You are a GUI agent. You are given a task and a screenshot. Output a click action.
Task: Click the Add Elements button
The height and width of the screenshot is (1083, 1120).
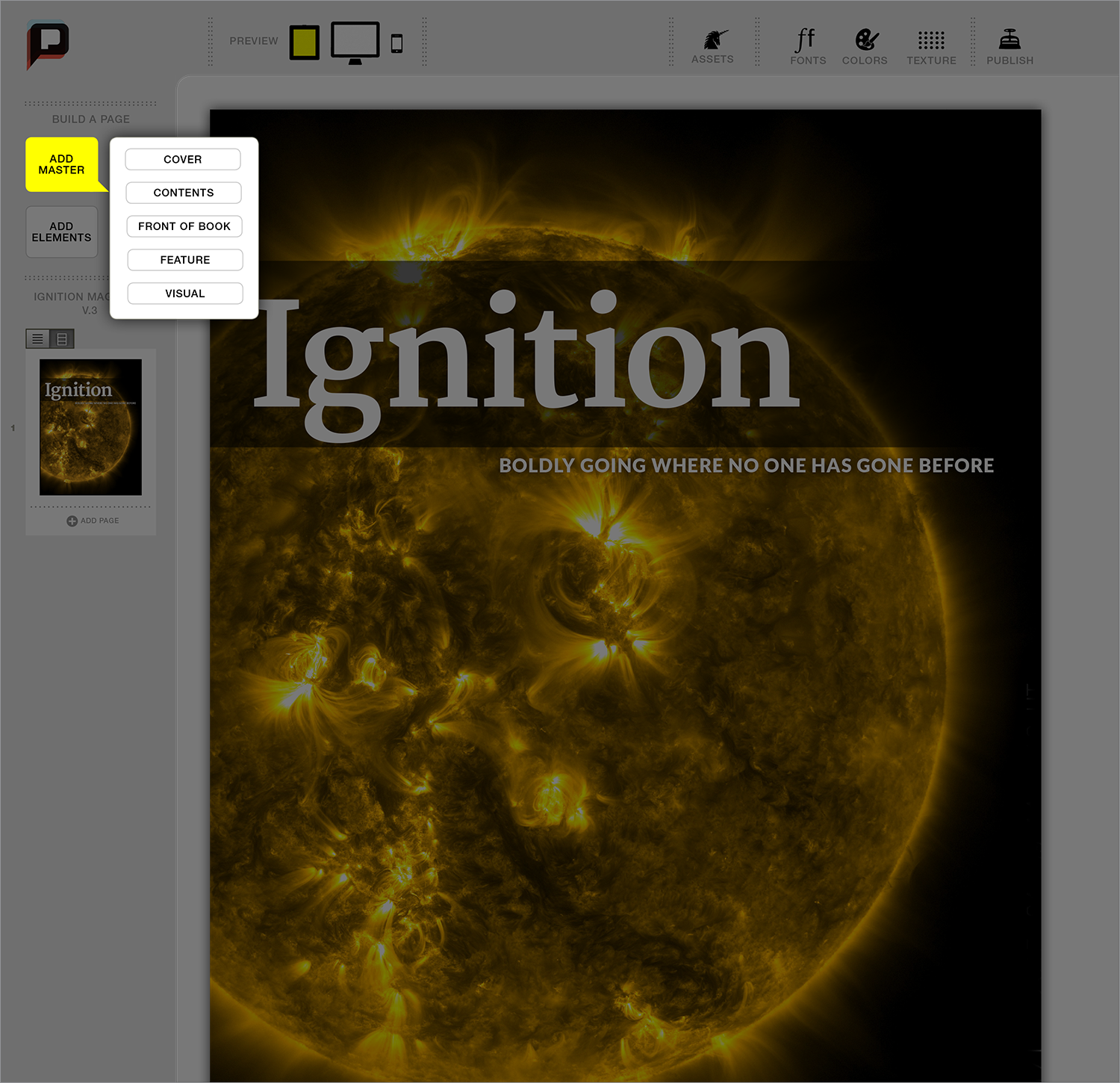(x=62, y=232)
